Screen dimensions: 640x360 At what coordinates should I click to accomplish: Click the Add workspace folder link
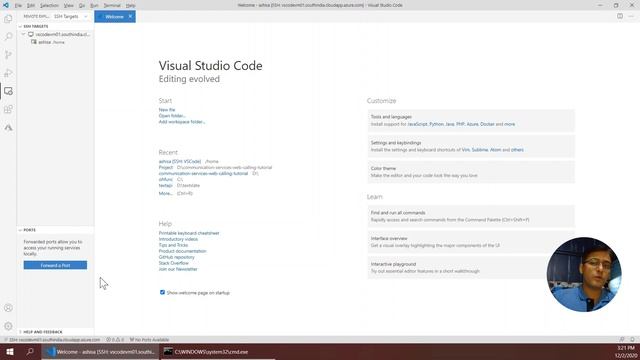(182, 122)
